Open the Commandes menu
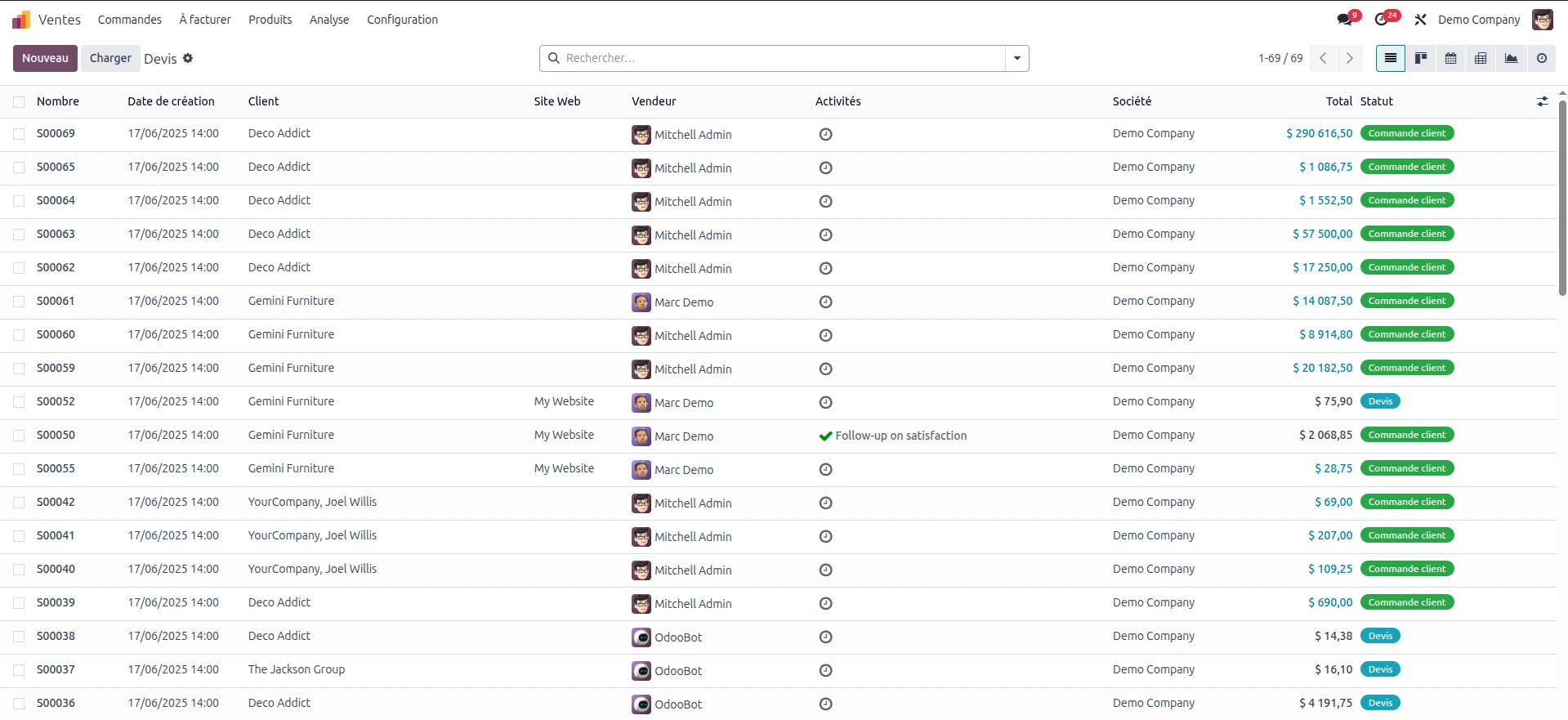Screen dimensions: 1568x720 [129, 20]
